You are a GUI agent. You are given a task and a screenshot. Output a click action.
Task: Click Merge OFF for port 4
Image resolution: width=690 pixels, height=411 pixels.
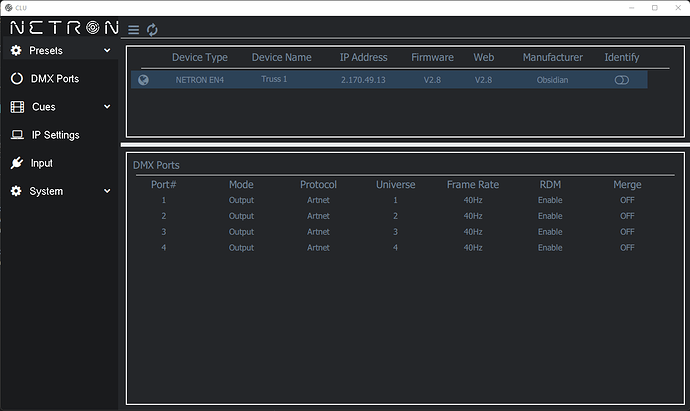pos(627,248)
